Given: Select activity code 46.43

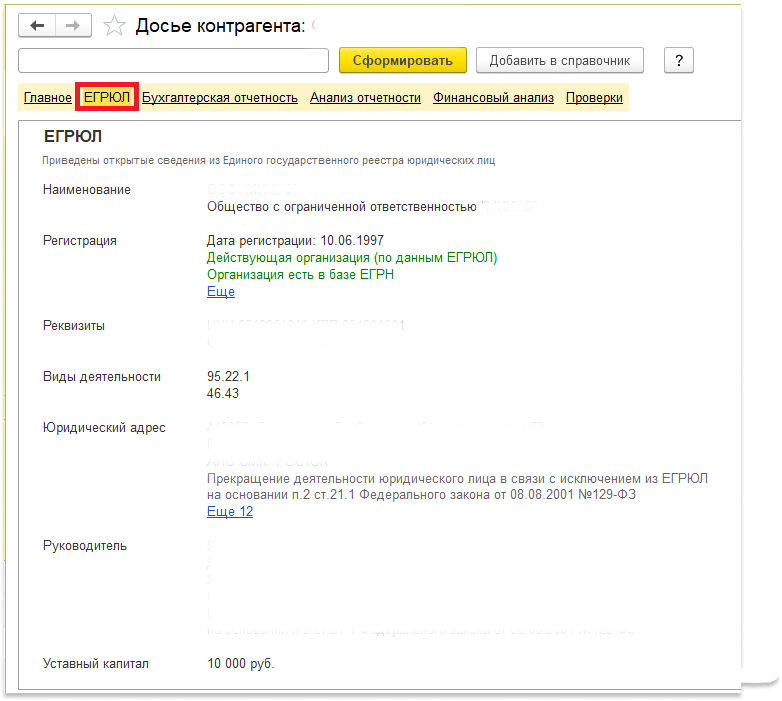Looking at the screenshot, I should [222, 394].
